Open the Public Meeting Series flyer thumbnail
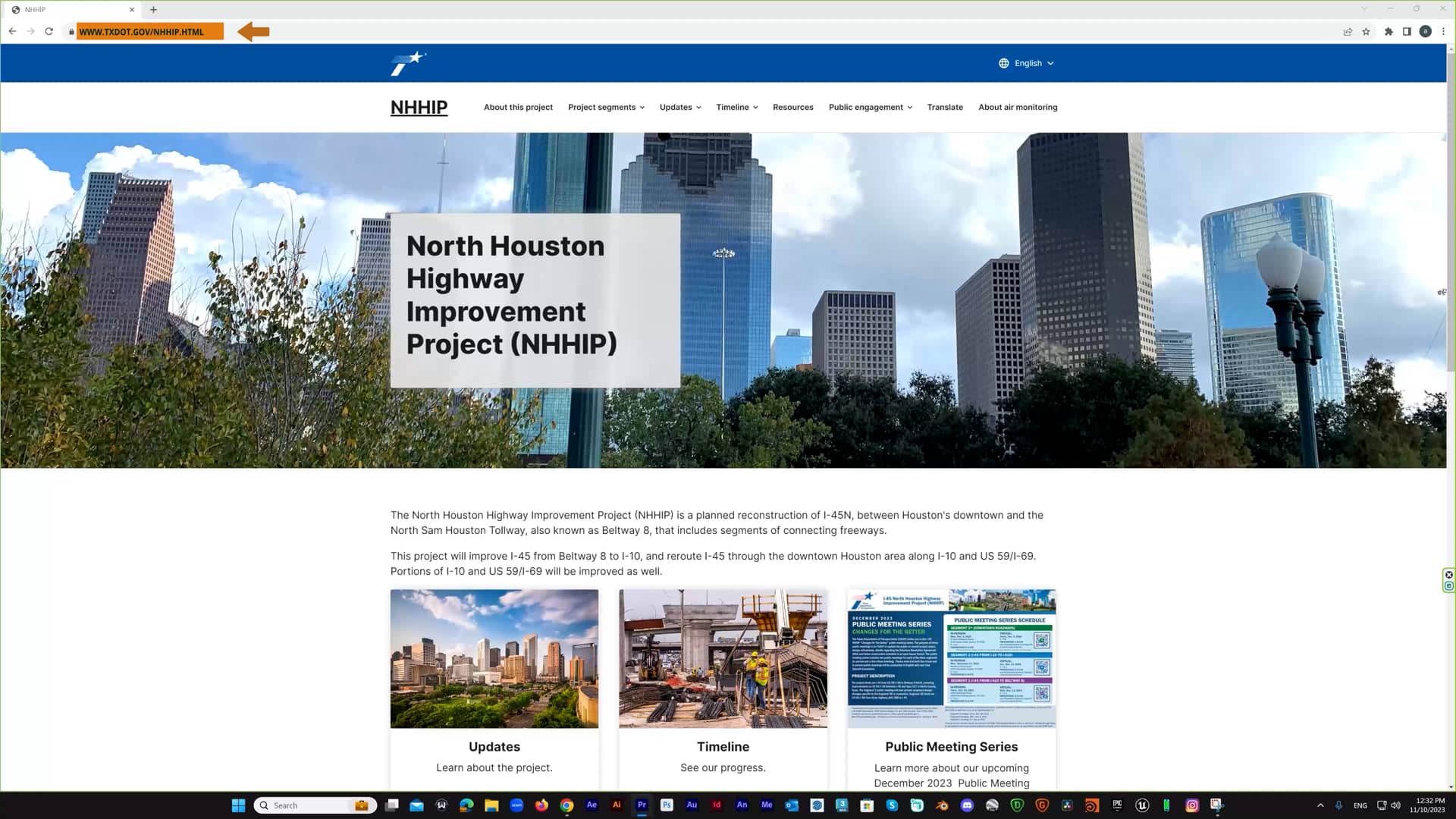Screen dimensions: 1456x819 coord(951,658)
